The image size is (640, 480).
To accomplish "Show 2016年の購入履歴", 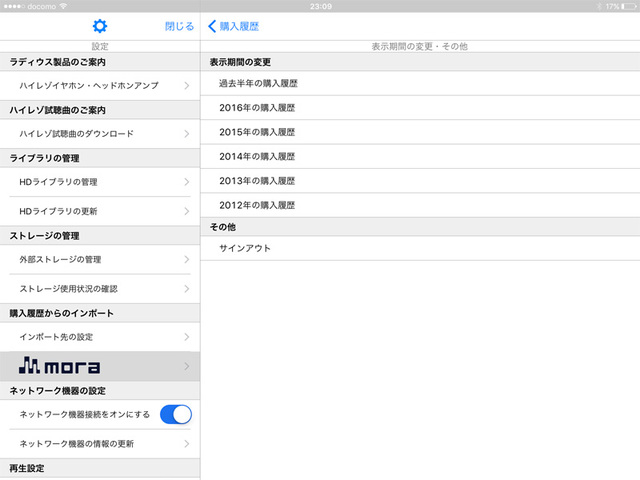I will [x=420, y=108].
